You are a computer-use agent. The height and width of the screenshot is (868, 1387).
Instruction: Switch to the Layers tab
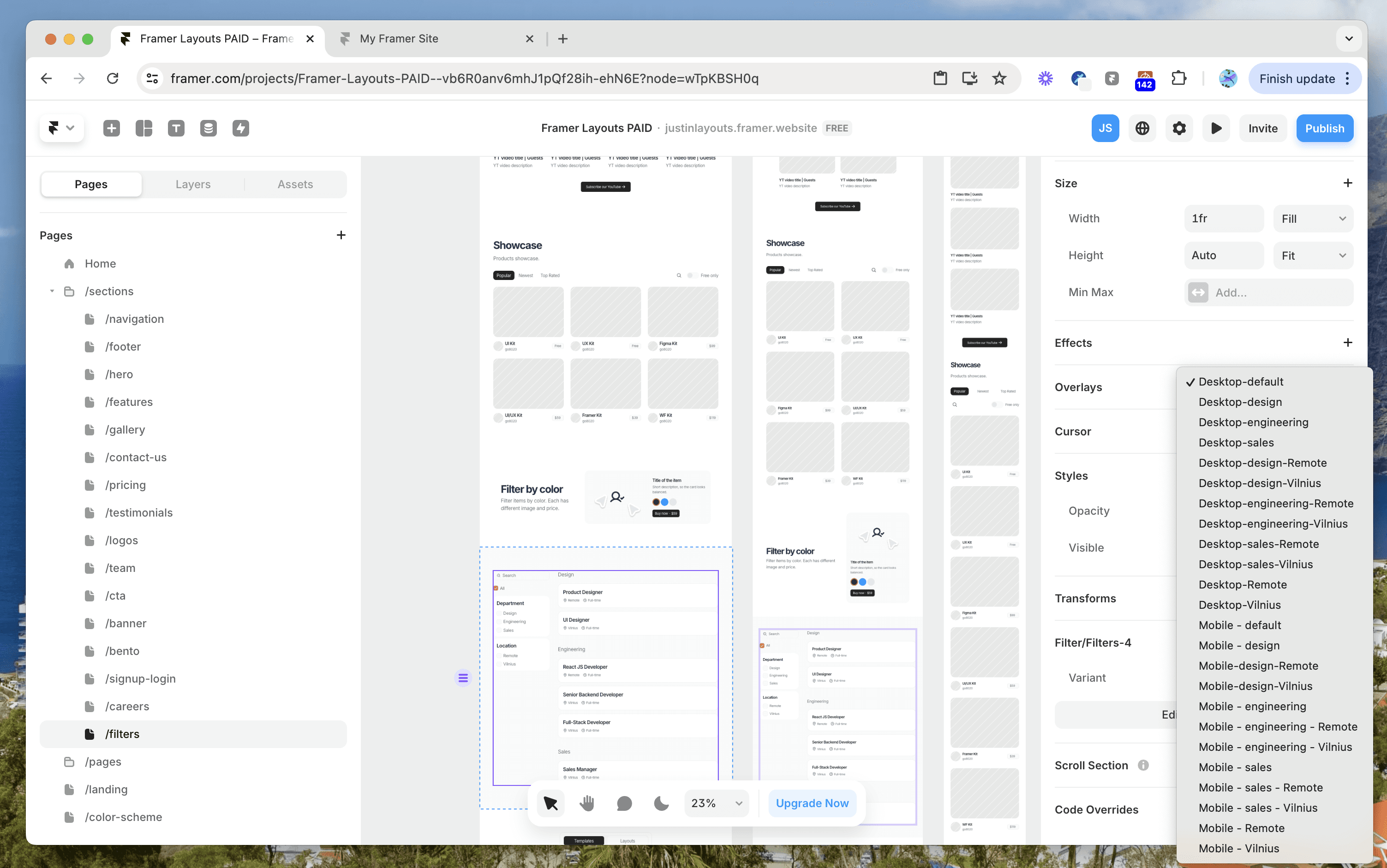(193, 184)
